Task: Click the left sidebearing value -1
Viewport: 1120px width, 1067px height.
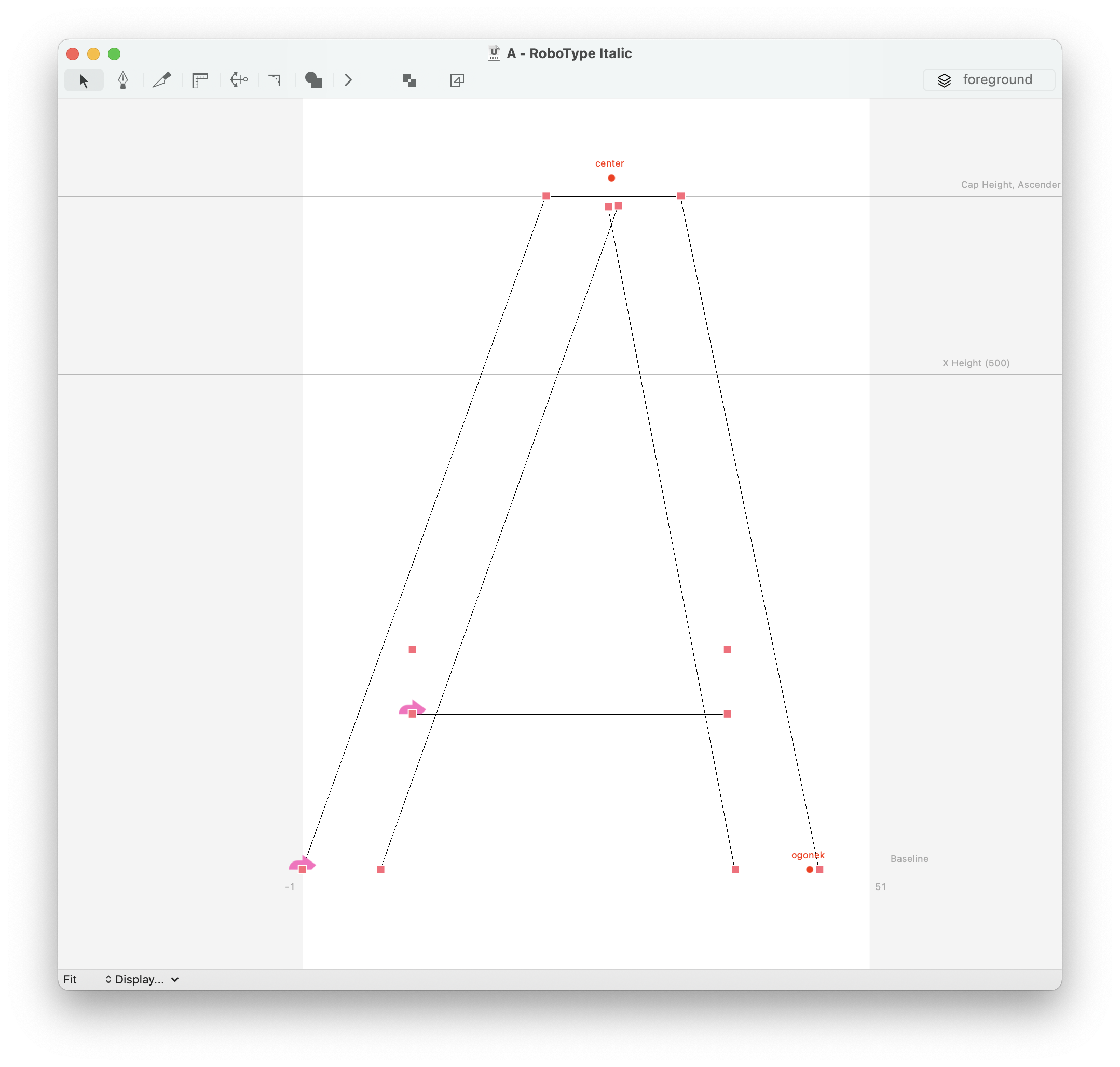Action: [290, 887]
